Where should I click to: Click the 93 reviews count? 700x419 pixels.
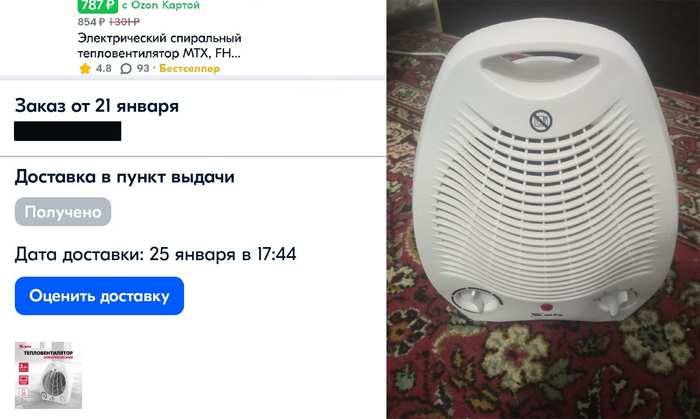tap(143, 69)
